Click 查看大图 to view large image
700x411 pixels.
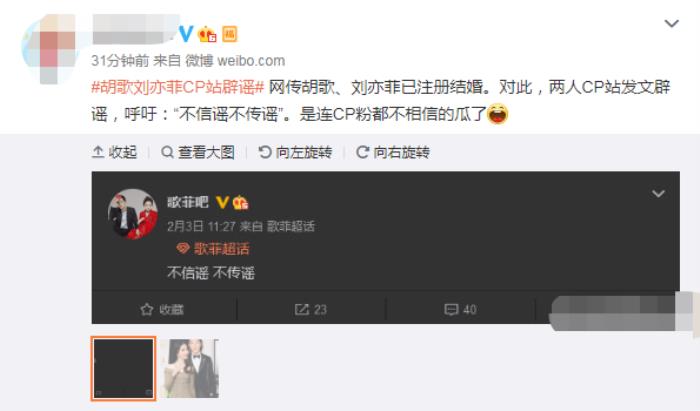click(198, 152)
